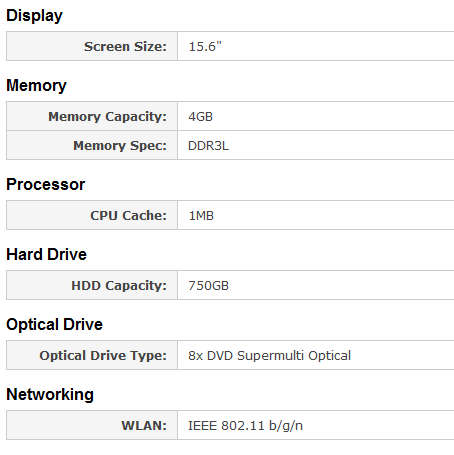454x455 pixels.
Task: Click the 750GB capacity value
Action: tap(209, 286)
